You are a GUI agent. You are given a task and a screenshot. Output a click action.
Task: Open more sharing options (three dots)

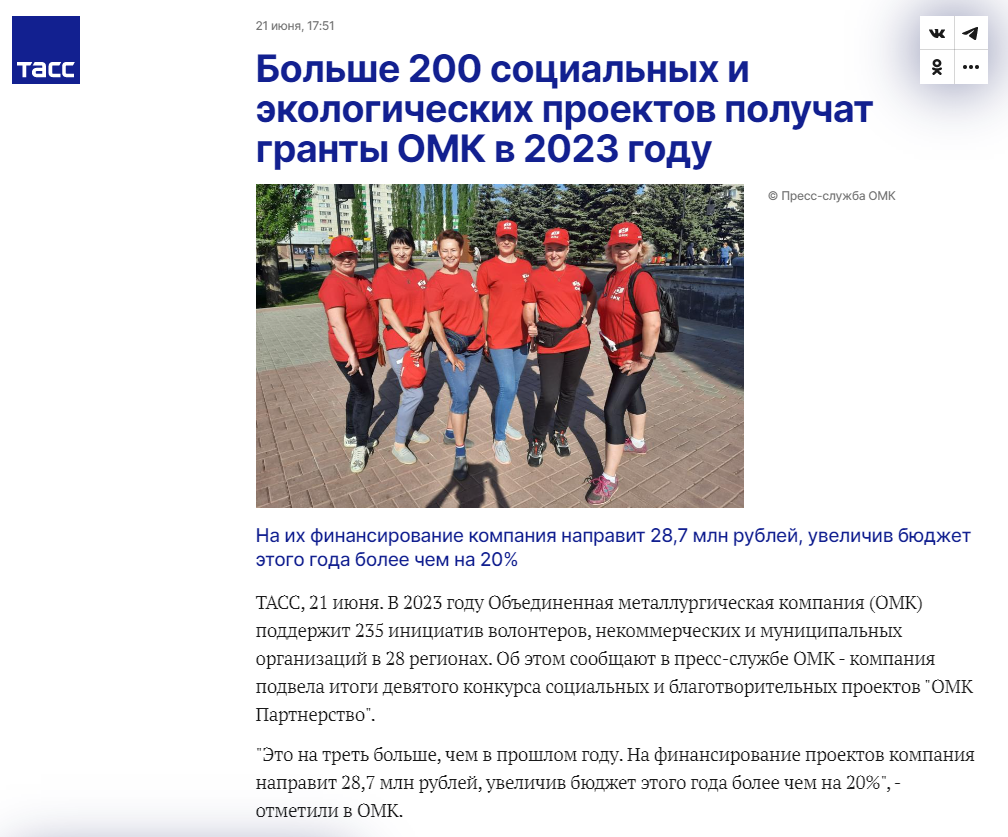[971, 67]
